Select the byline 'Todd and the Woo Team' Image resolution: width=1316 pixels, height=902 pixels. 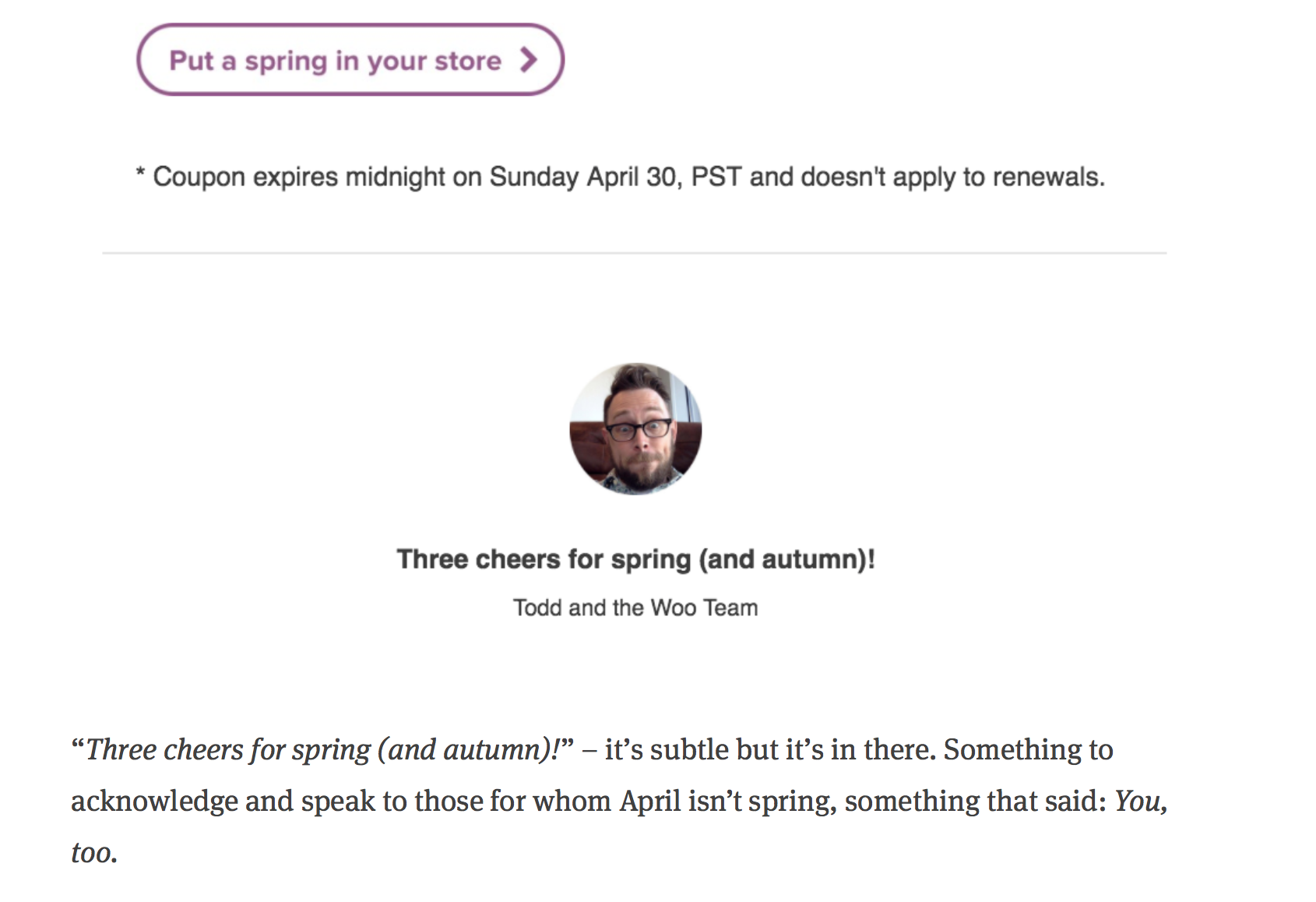pos(635,608)
